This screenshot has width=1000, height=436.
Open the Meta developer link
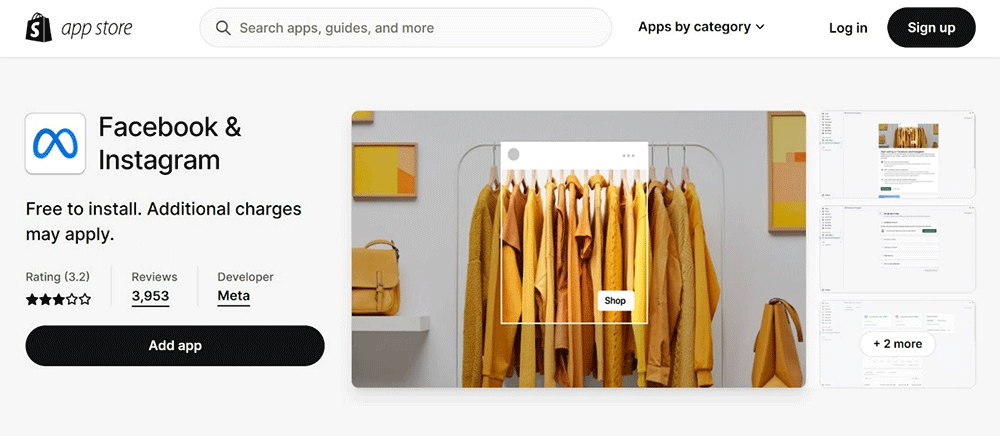click(233, 296)
